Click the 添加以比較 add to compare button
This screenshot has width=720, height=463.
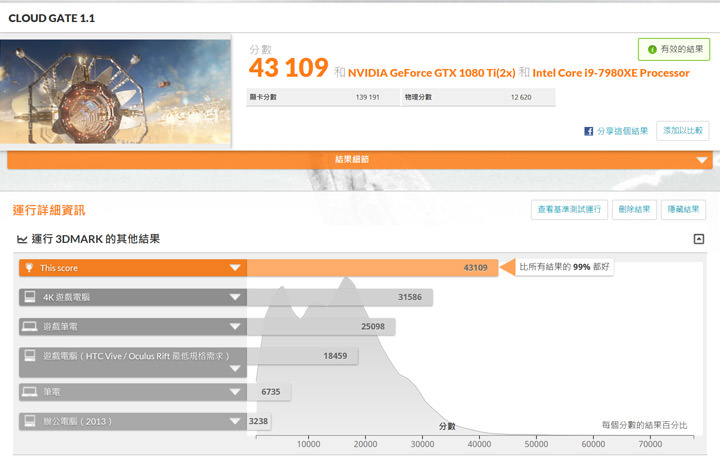pyautogui.click(x=682, y=131)
